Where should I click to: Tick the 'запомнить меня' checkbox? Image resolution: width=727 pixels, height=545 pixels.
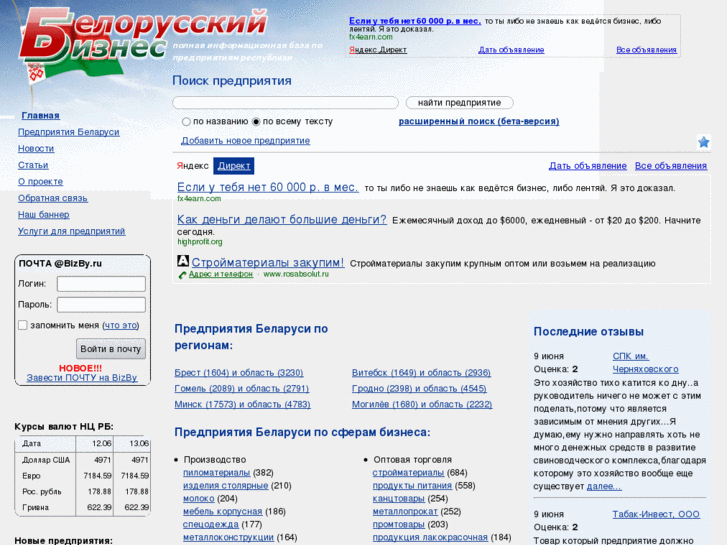click(22, 325)
